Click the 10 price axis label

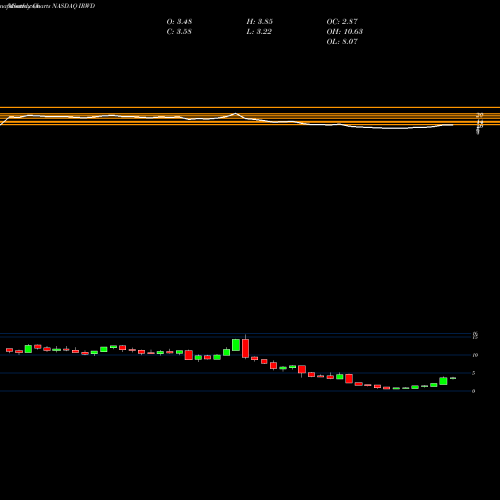click(475, 355)
